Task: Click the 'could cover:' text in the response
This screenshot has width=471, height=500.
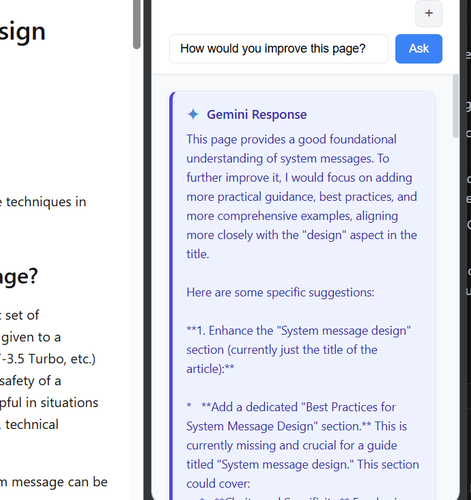Action: click(218, 484)
